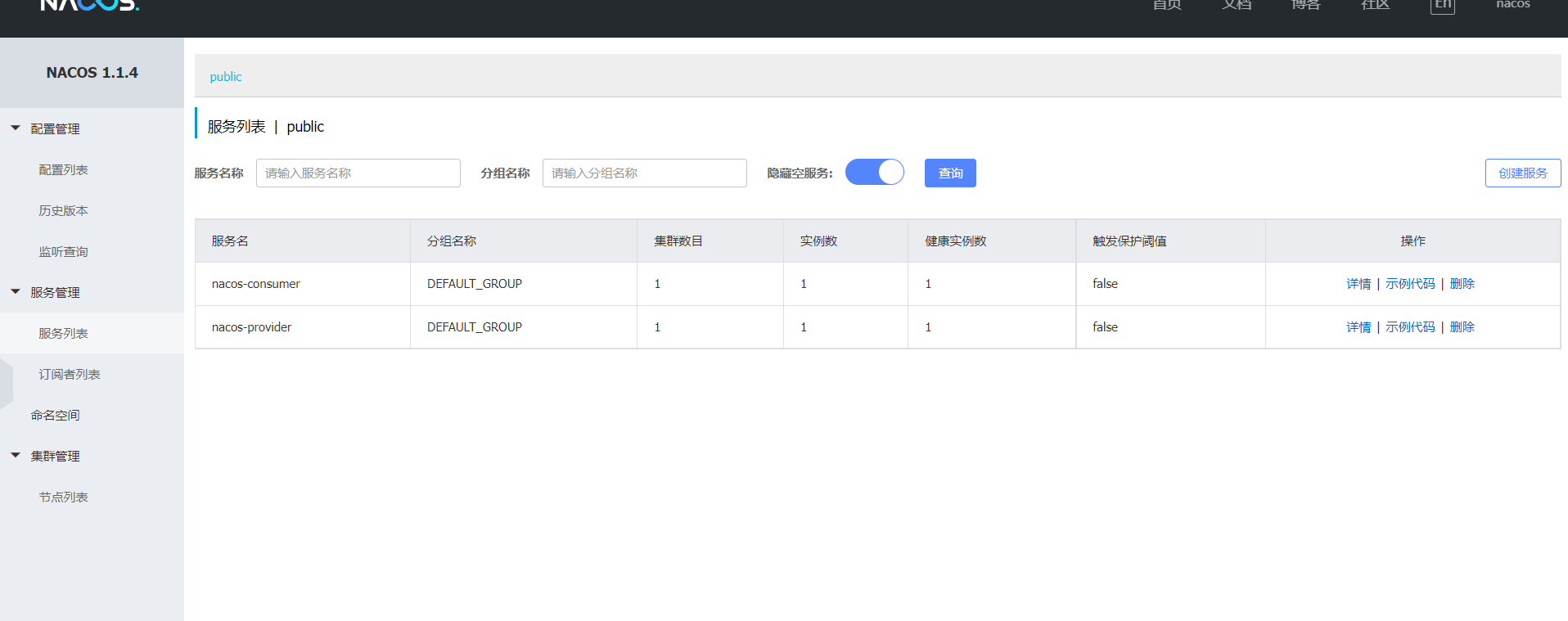Select 服务列表 in the sidebar
Screen dimensions: 1568x621
point(63,333)
